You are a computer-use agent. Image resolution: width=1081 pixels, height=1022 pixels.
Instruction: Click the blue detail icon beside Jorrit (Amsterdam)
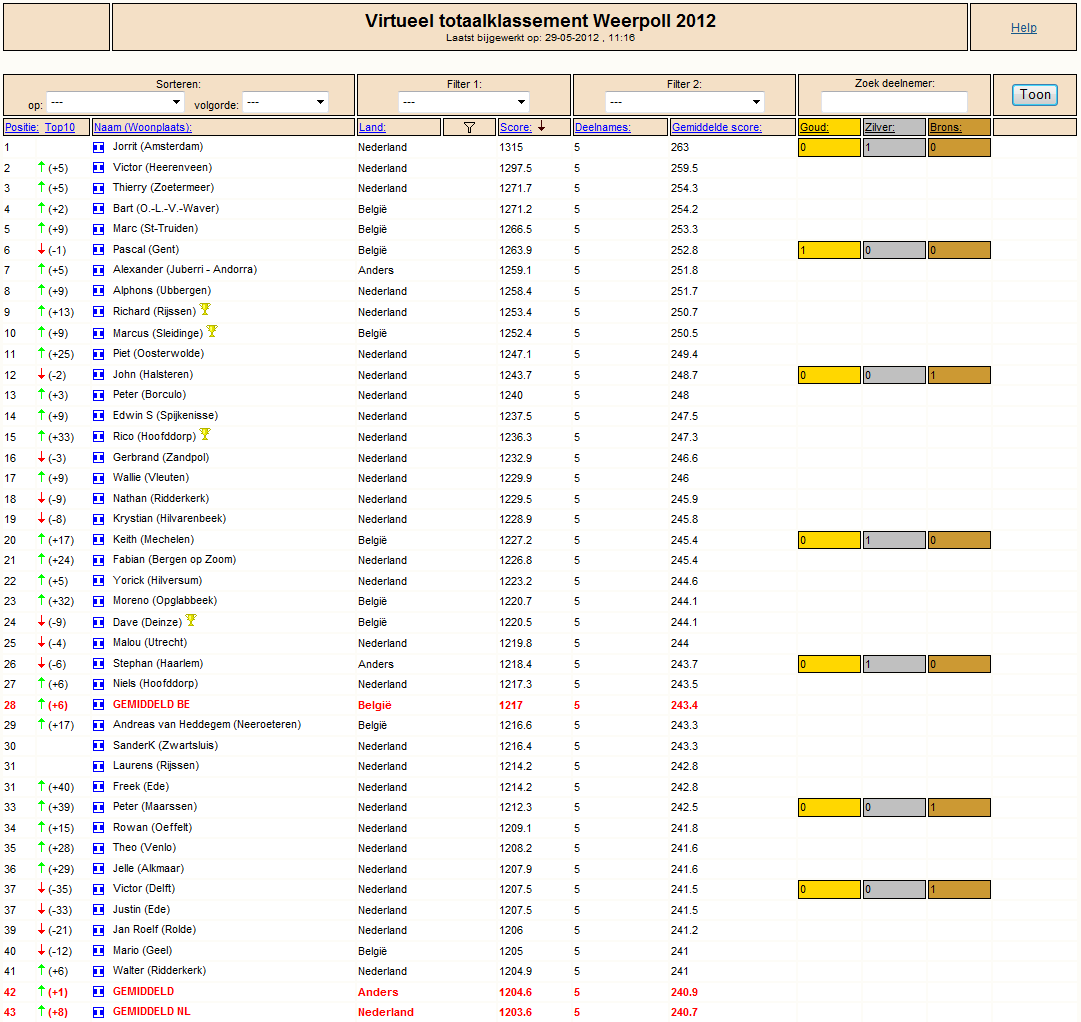point(99,147)
